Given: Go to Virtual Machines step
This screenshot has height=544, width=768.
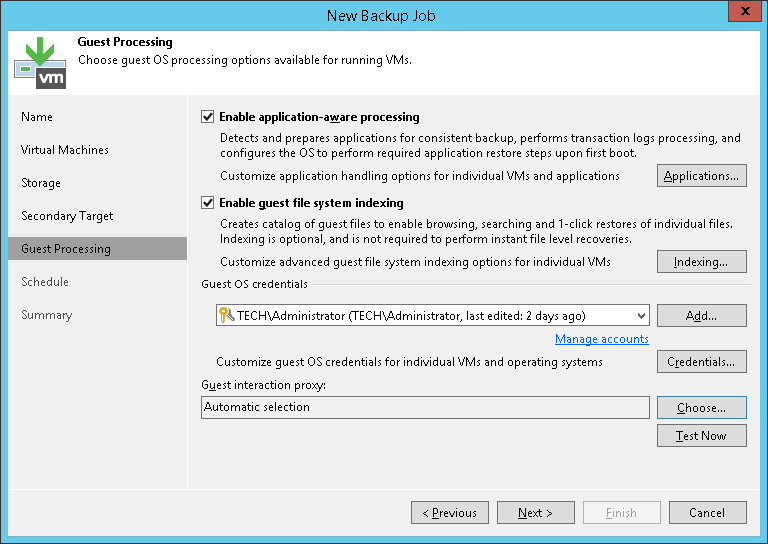Looking at the screenshot, I should (x=65, y=150).
